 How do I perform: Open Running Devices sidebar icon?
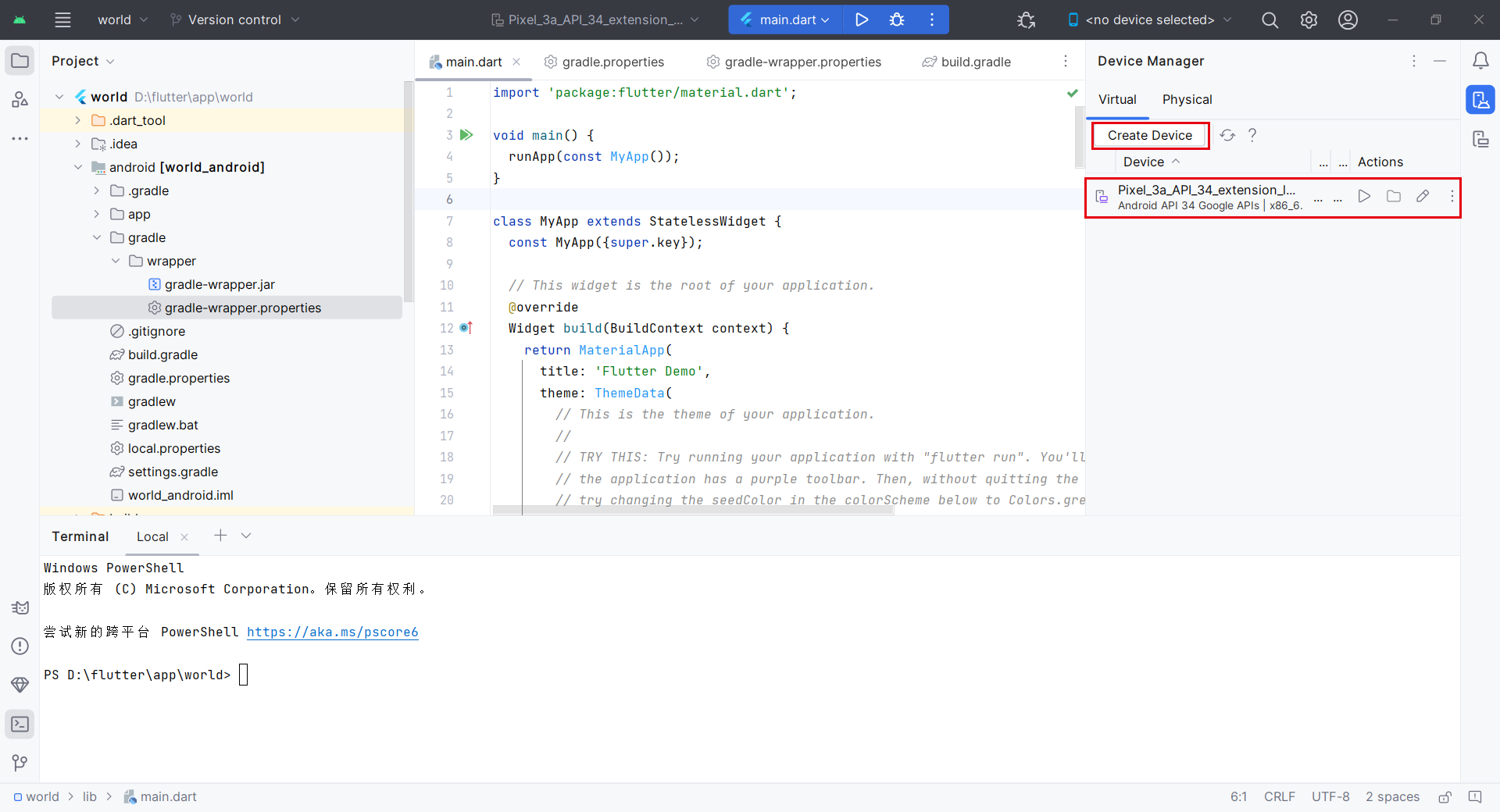tap(1480, 139)
